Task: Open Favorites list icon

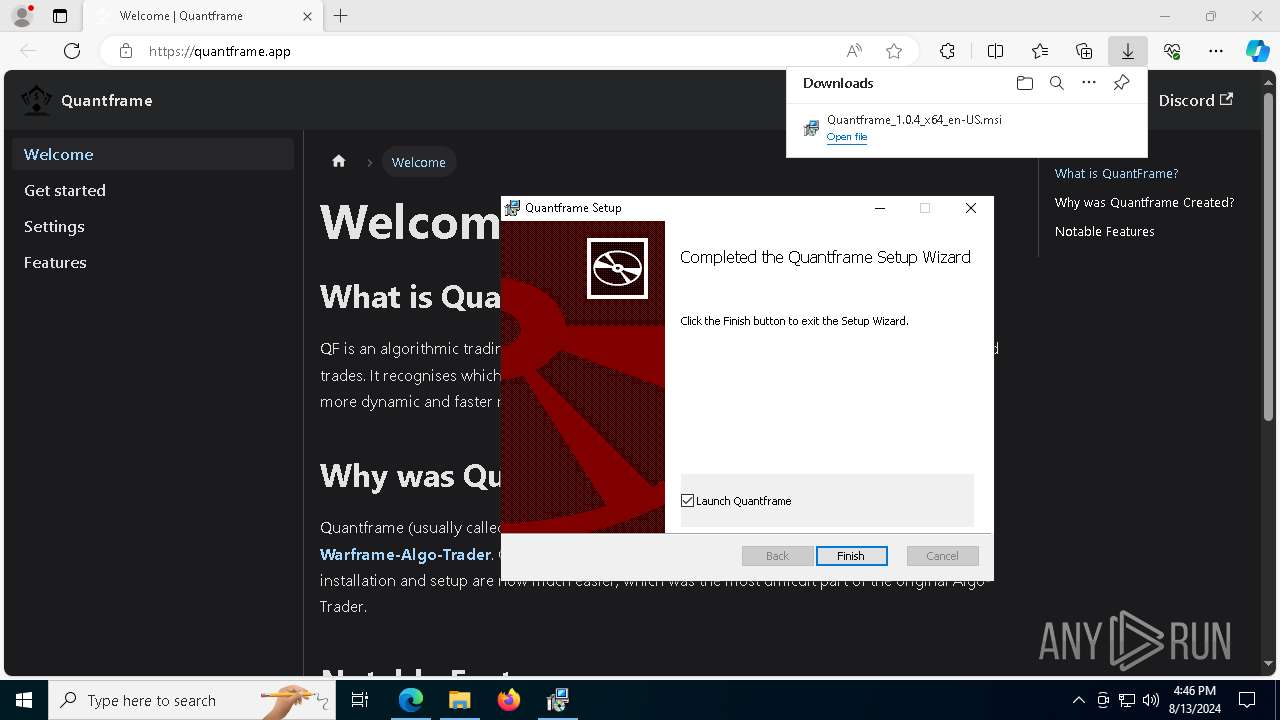Action: click(1040, 51)
